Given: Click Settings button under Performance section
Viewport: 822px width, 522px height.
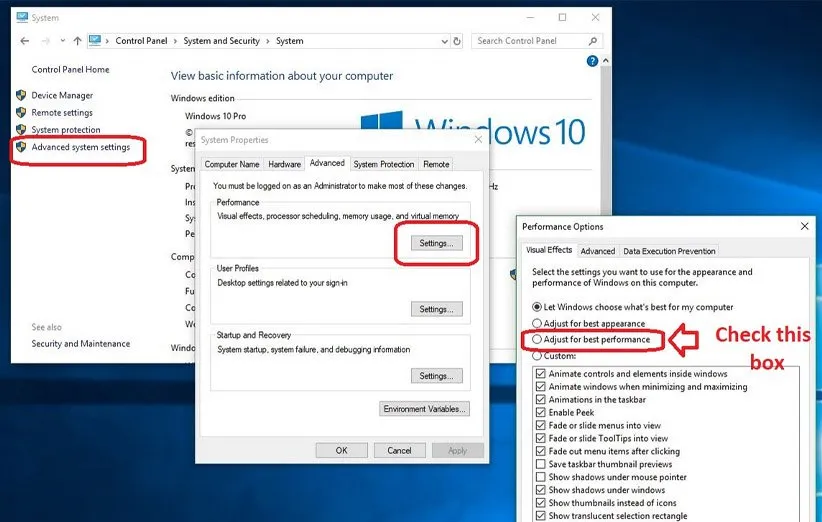Looking at the screenshot, I should coord(435,243).
